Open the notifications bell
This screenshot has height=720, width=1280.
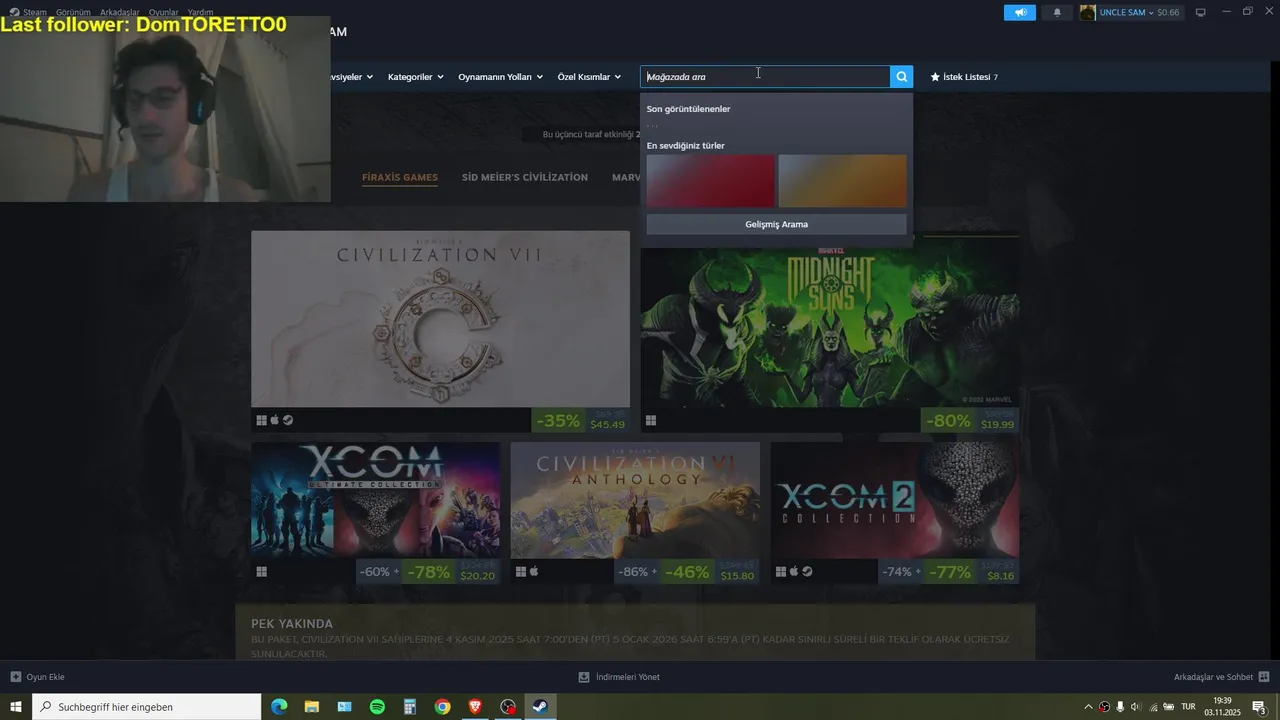point(1057,12)
